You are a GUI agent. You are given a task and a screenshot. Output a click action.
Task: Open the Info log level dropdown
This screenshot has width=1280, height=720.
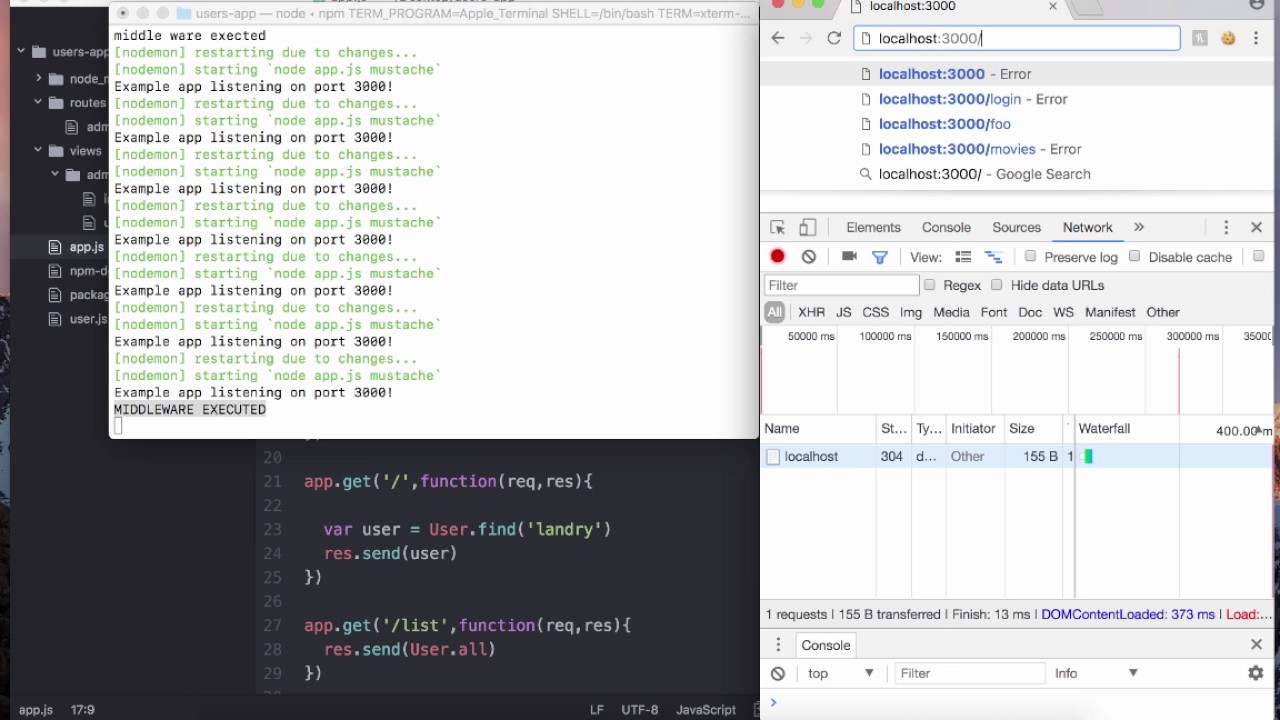(1095, 673)
